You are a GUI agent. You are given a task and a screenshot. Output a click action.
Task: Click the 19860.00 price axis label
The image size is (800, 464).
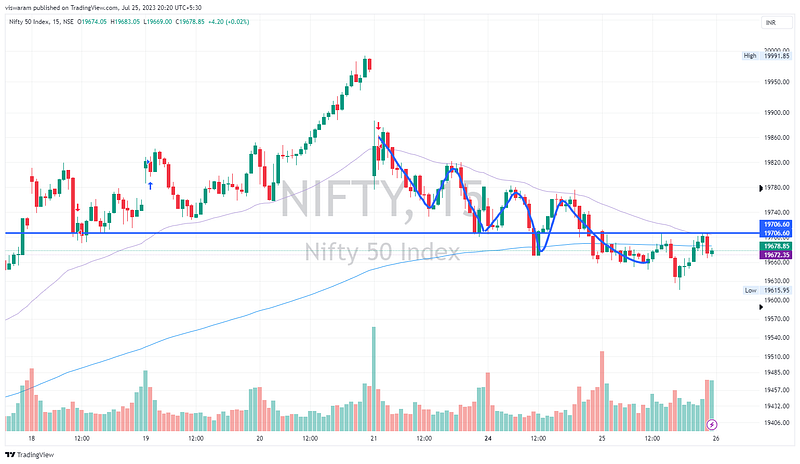777,138
